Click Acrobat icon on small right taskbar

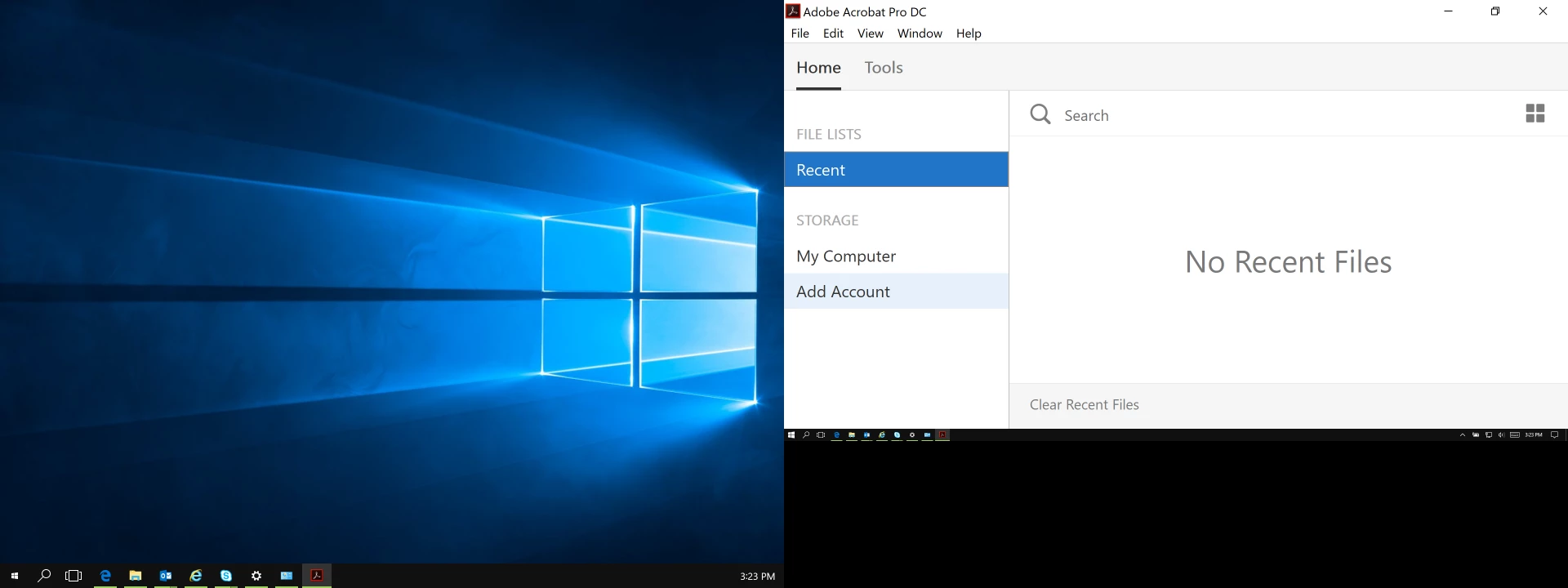942,435
